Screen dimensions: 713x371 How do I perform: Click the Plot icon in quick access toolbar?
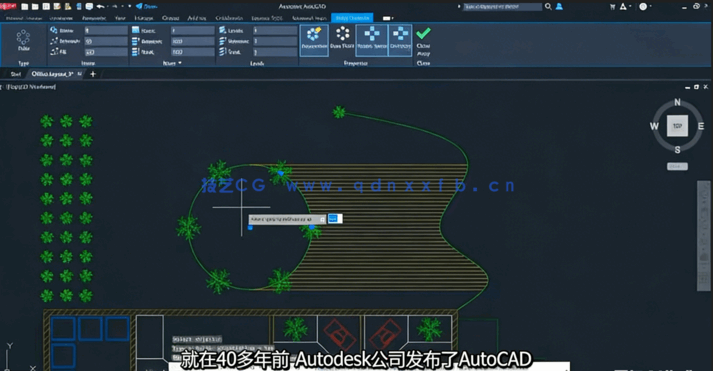tap(89, 6)
